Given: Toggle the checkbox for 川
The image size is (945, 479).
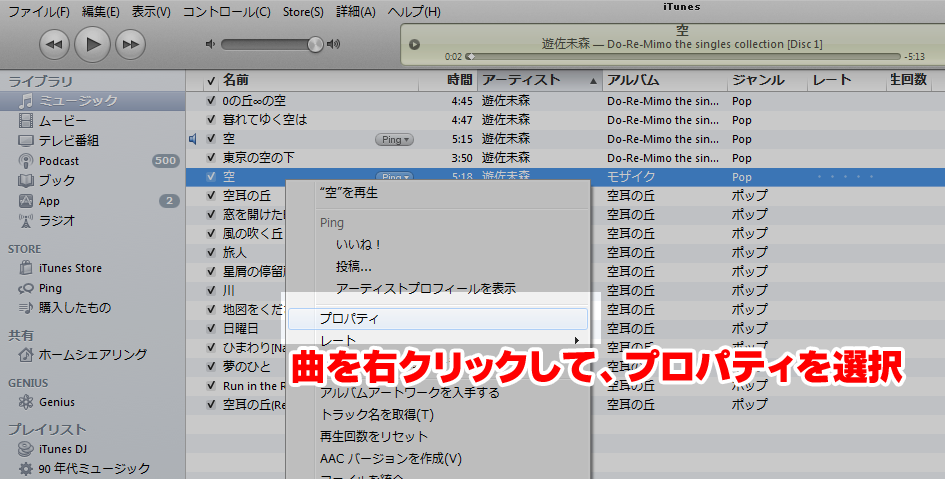Looking at the screenshot, I should [x=210, y=290].
